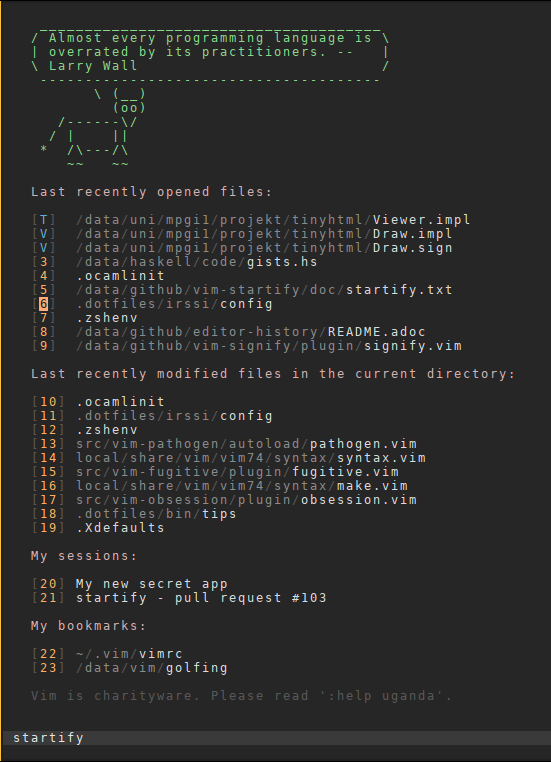This screenshot has height=762, width=551.
Task: Load startify pull request #103 session
Action: point(179,598)
